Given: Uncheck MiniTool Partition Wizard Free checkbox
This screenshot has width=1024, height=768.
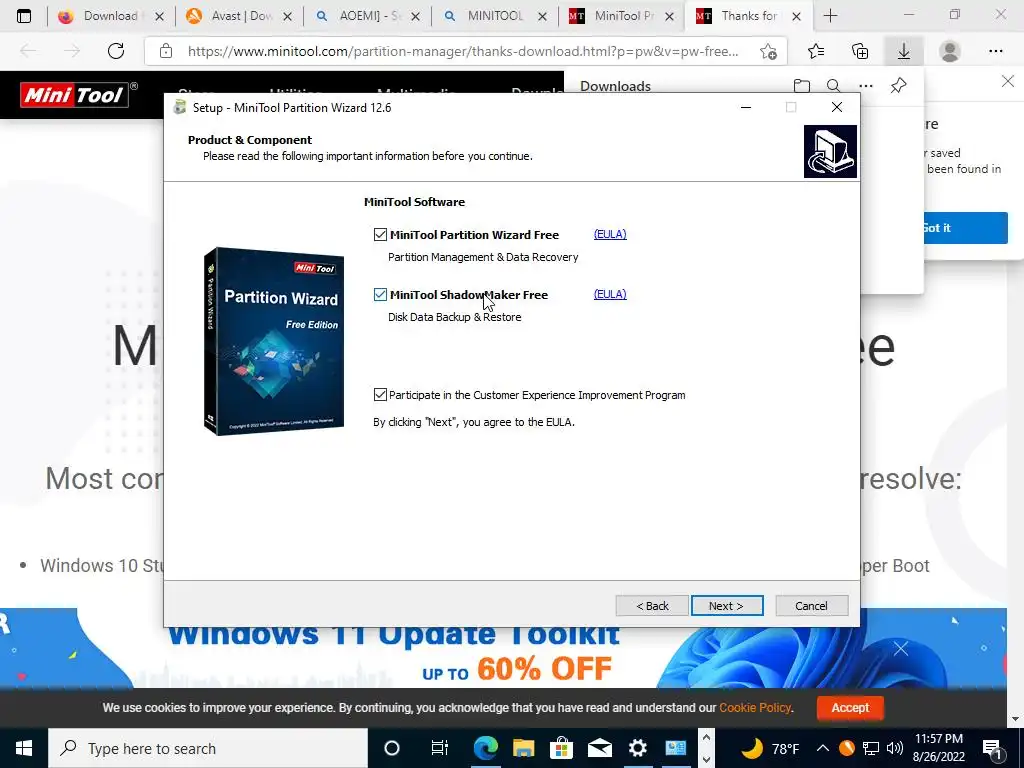Looking at the screenshot, I should point(380,234).
